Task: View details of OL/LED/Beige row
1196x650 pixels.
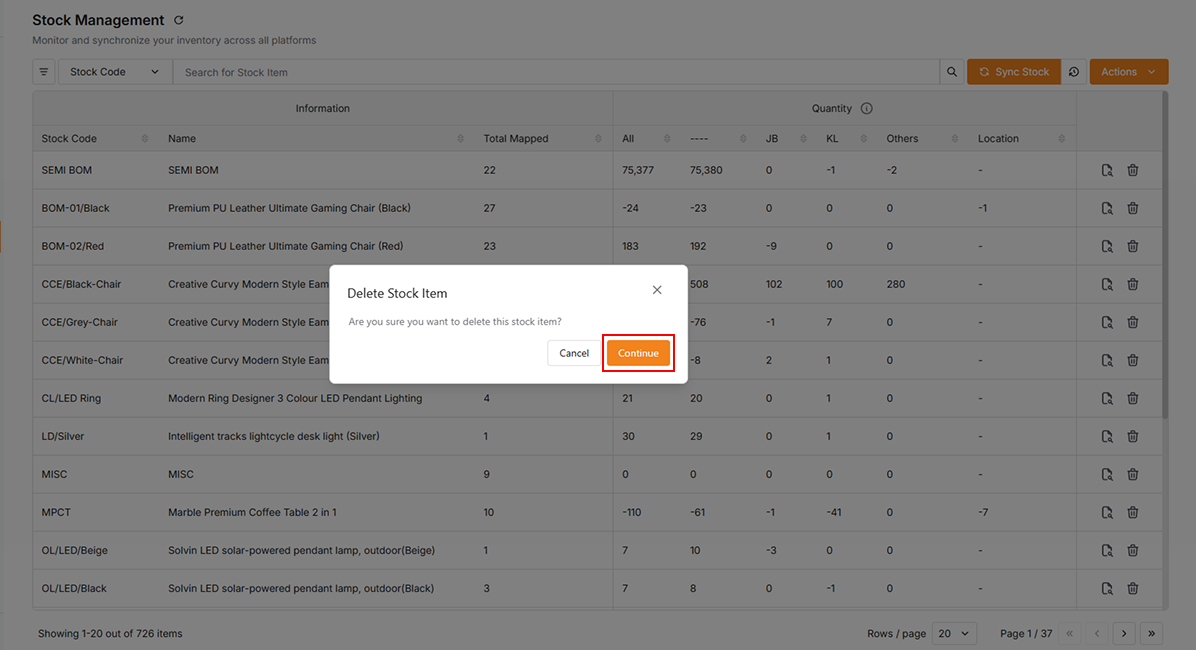Action: pos(1107,551)
